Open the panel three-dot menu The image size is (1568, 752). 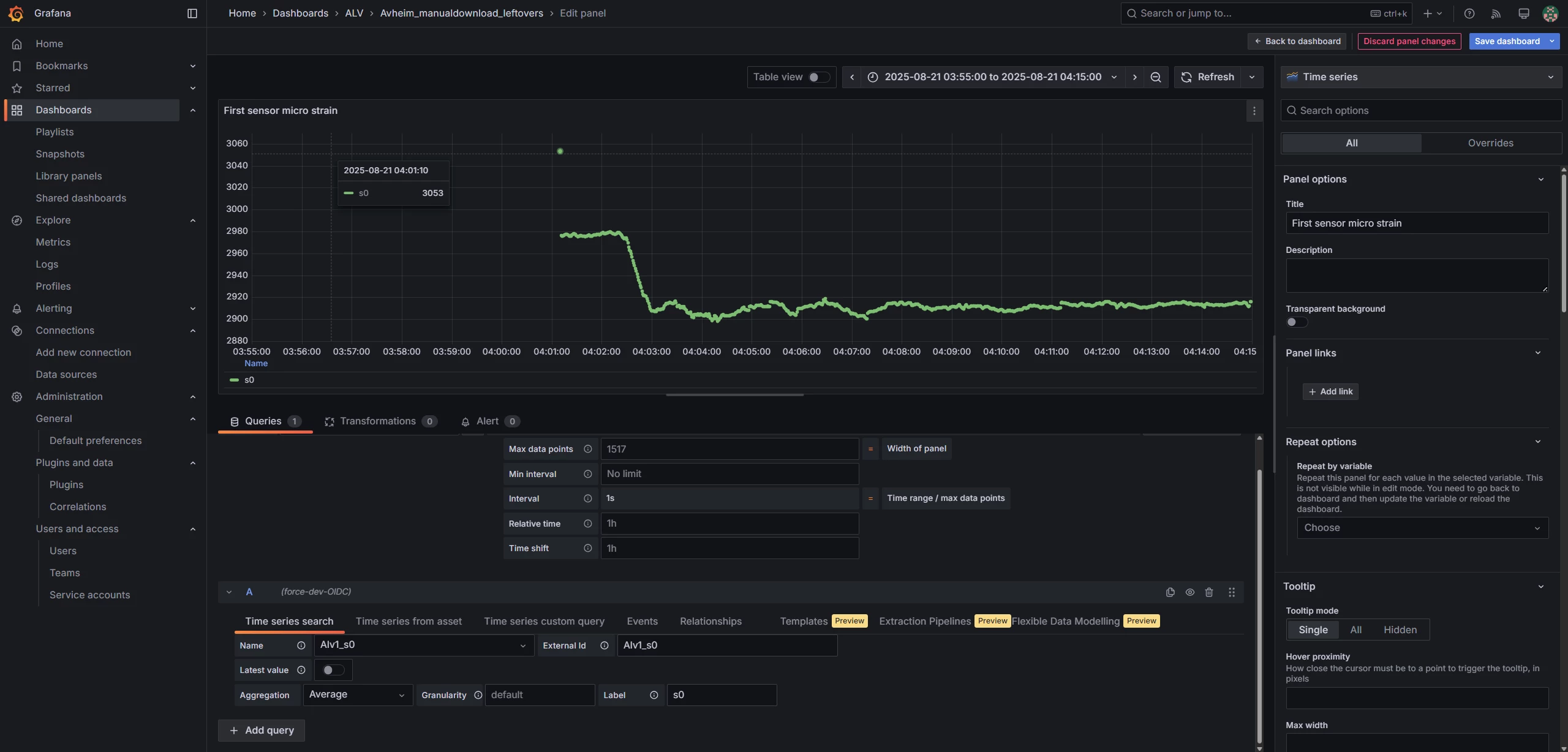1254,111
